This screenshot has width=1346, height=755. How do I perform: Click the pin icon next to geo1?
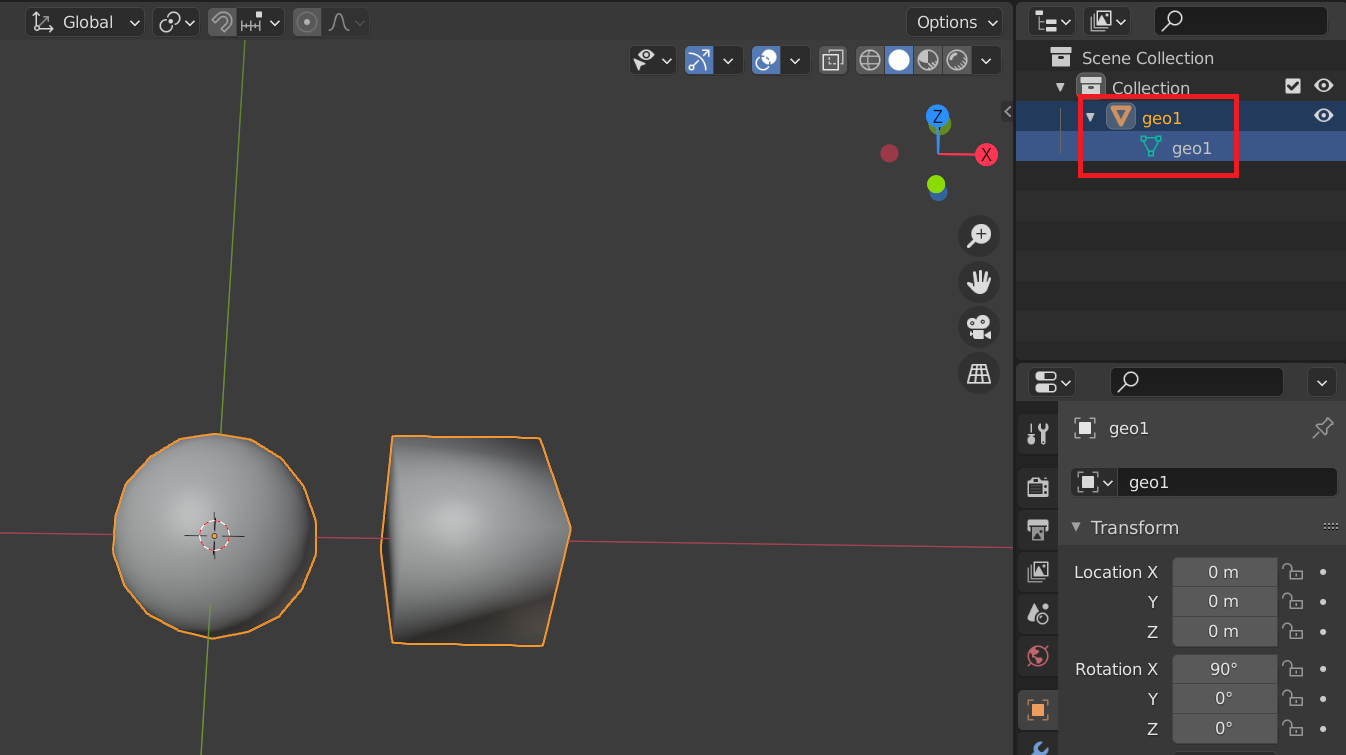pos(1322,428)
